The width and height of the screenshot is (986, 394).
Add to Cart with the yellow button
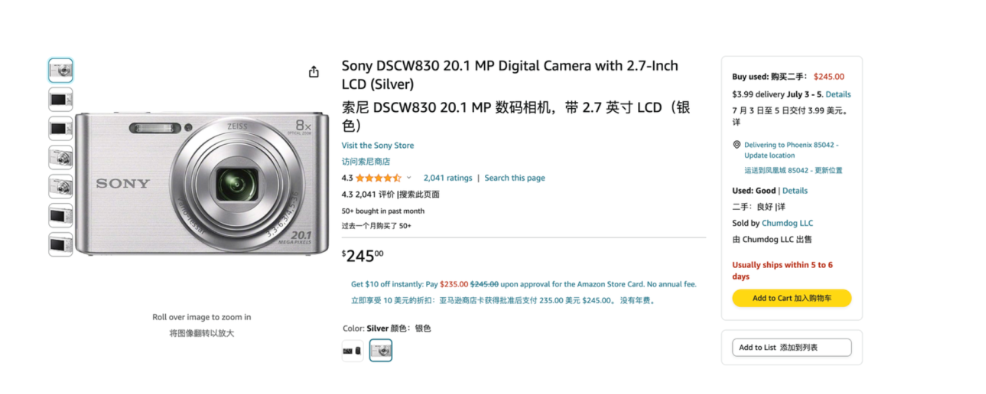coord(792,298)
